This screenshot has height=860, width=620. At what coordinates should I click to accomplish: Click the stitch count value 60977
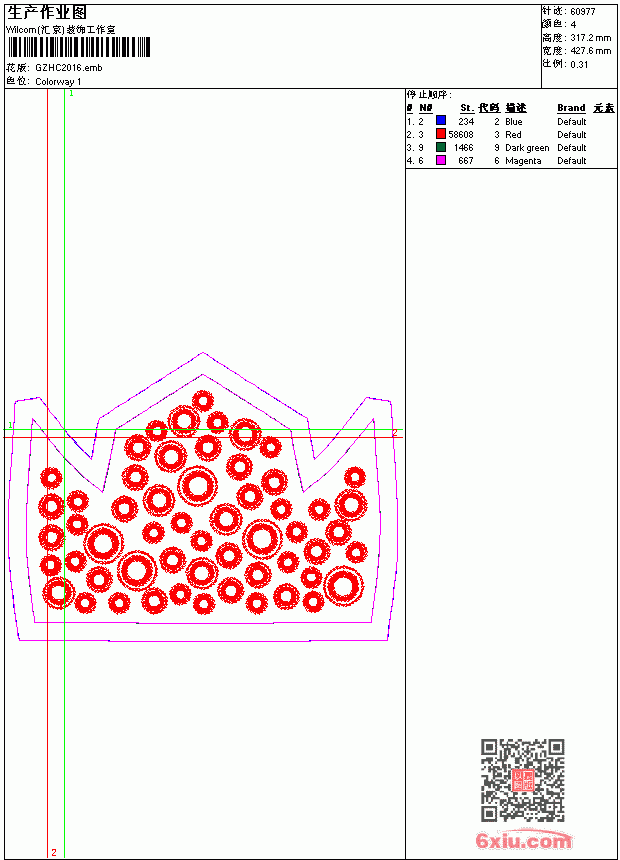[x=583, y=12]
